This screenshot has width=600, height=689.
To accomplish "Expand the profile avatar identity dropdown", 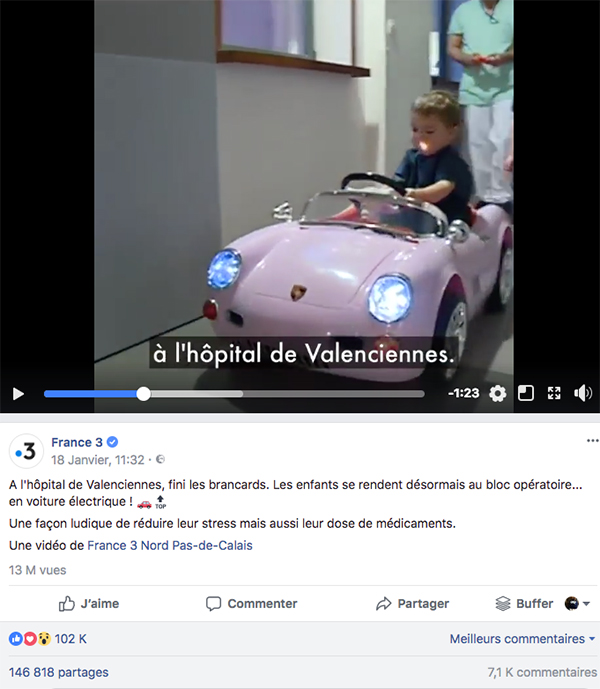I will [x=577, y=603].
